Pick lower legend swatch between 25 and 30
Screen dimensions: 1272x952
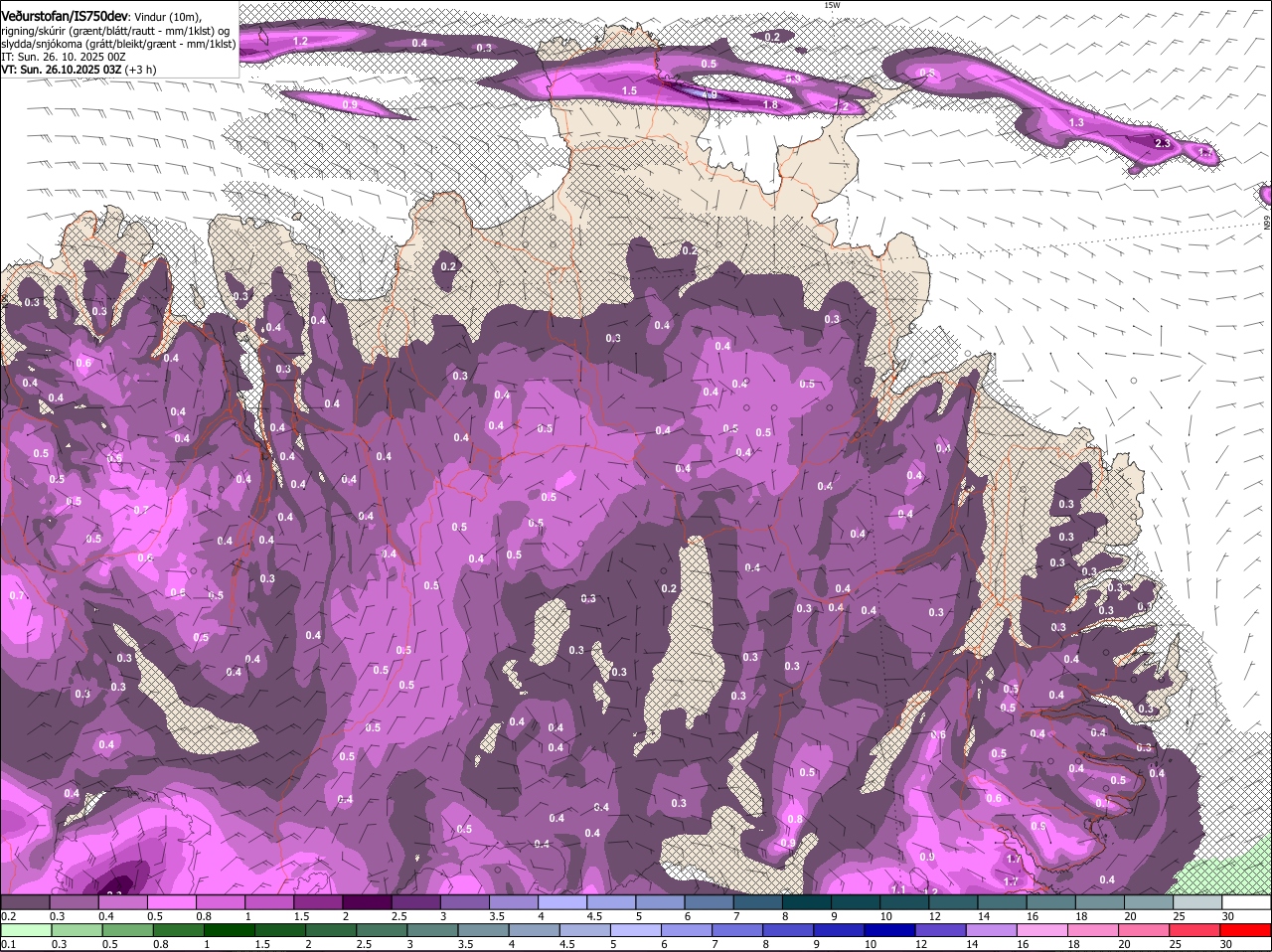pos(1196,930)
